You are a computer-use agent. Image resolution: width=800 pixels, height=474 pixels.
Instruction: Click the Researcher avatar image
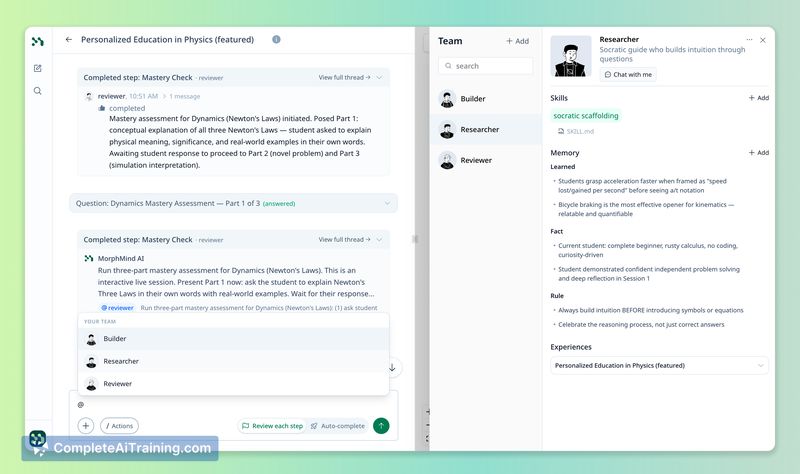[570, 57]
